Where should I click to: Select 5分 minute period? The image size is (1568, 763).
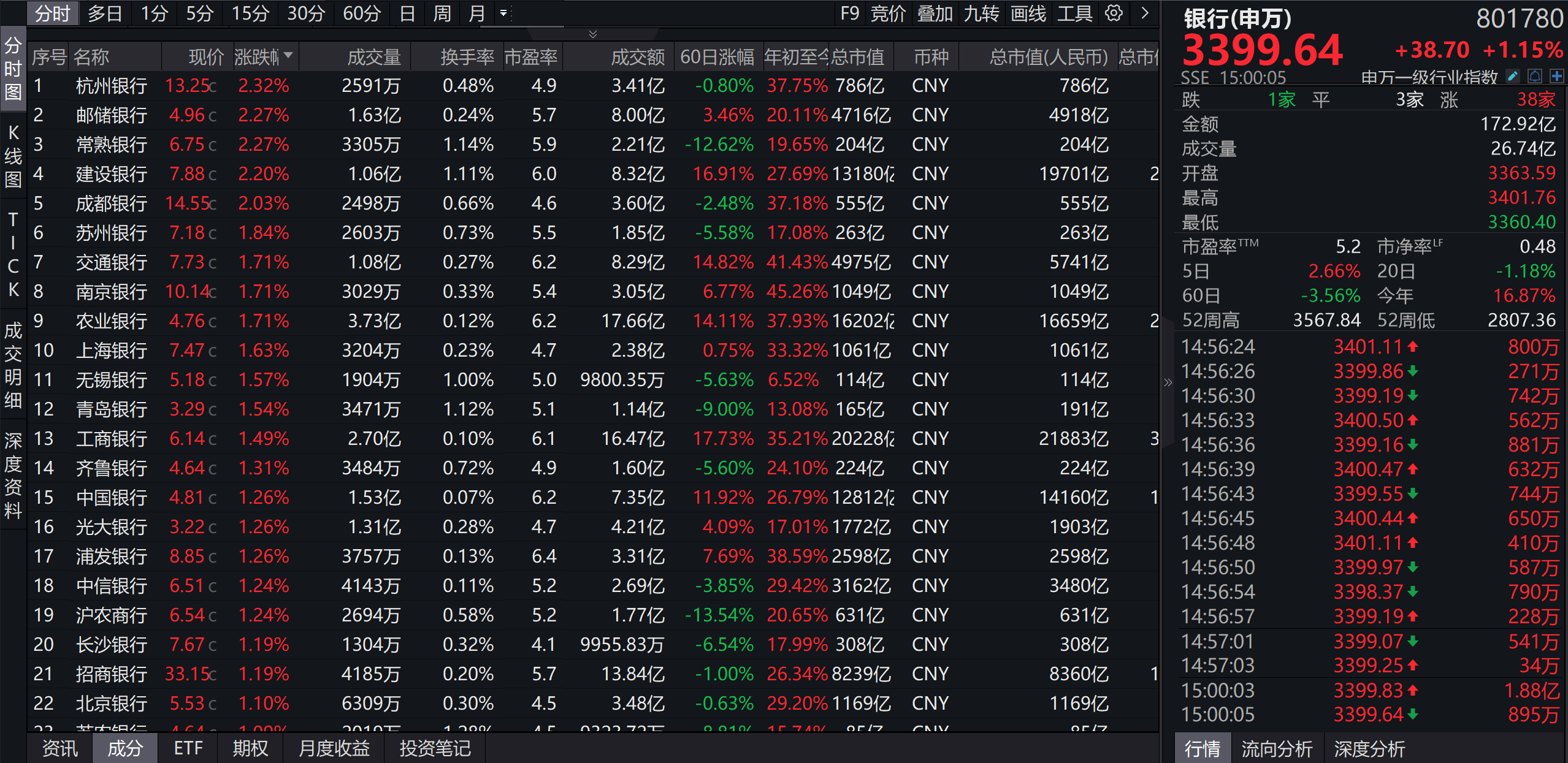tap(200, 13)
